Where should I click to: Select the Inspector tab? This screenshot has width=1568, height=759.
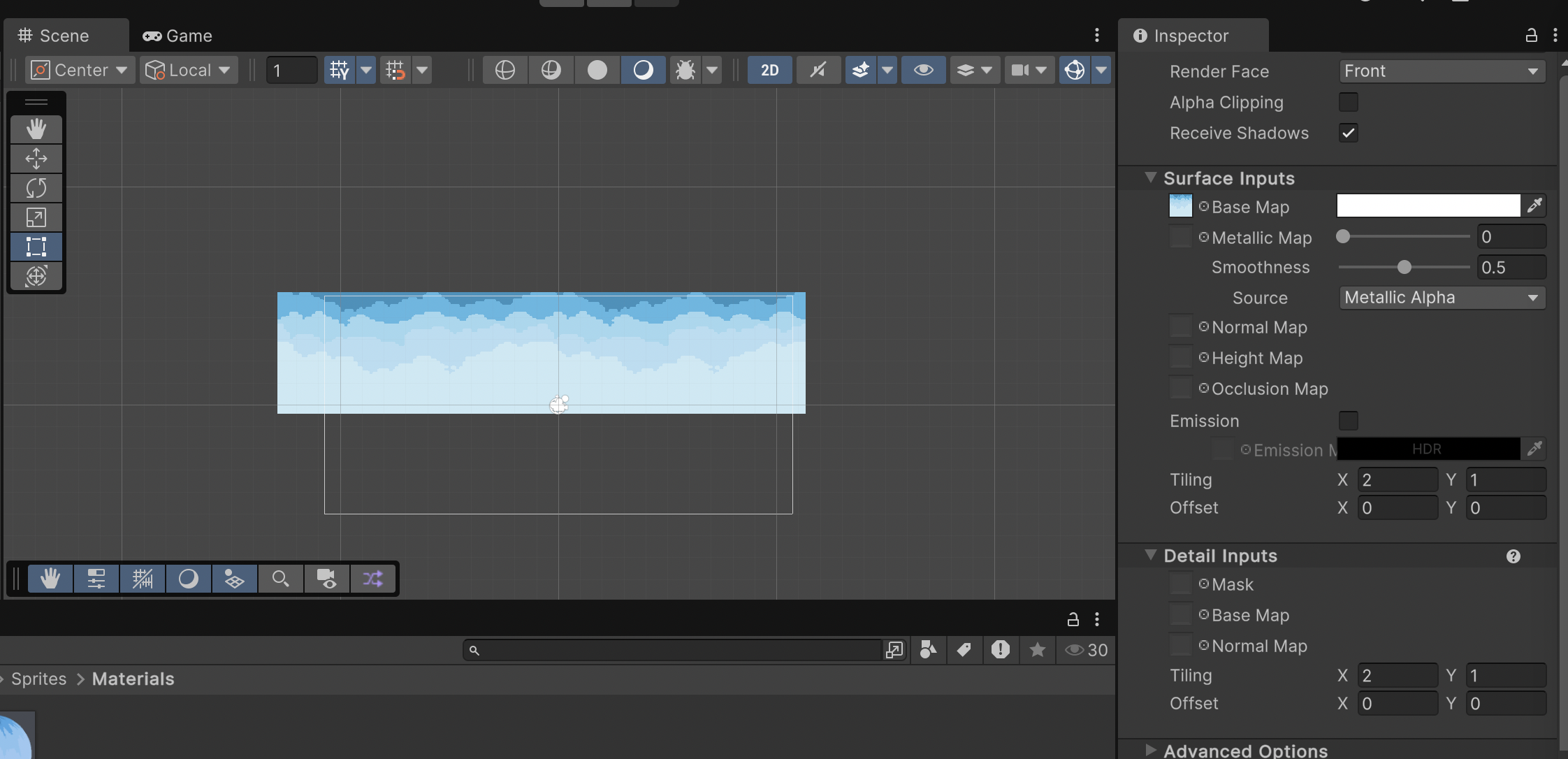tap(1191, 36)
